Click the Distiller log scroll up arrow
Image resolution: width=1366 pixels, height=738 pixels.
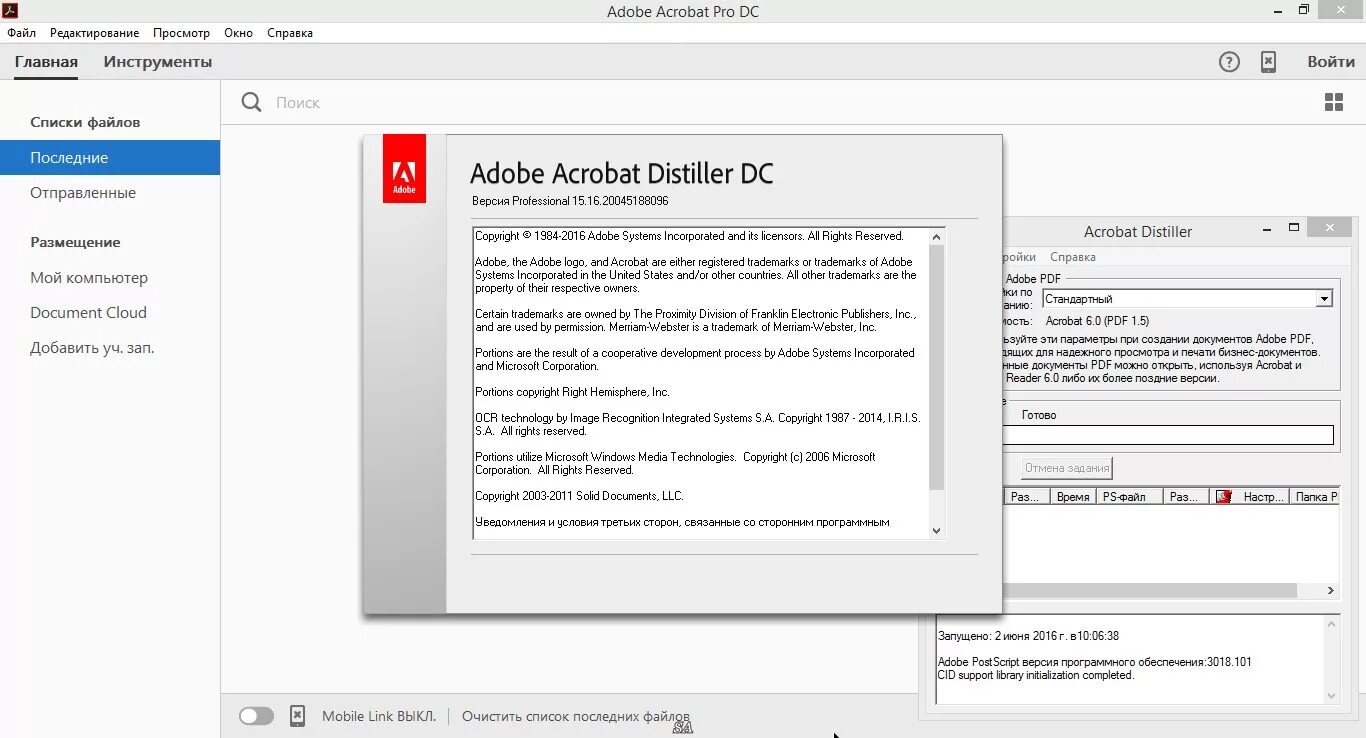click(1331, 624)
